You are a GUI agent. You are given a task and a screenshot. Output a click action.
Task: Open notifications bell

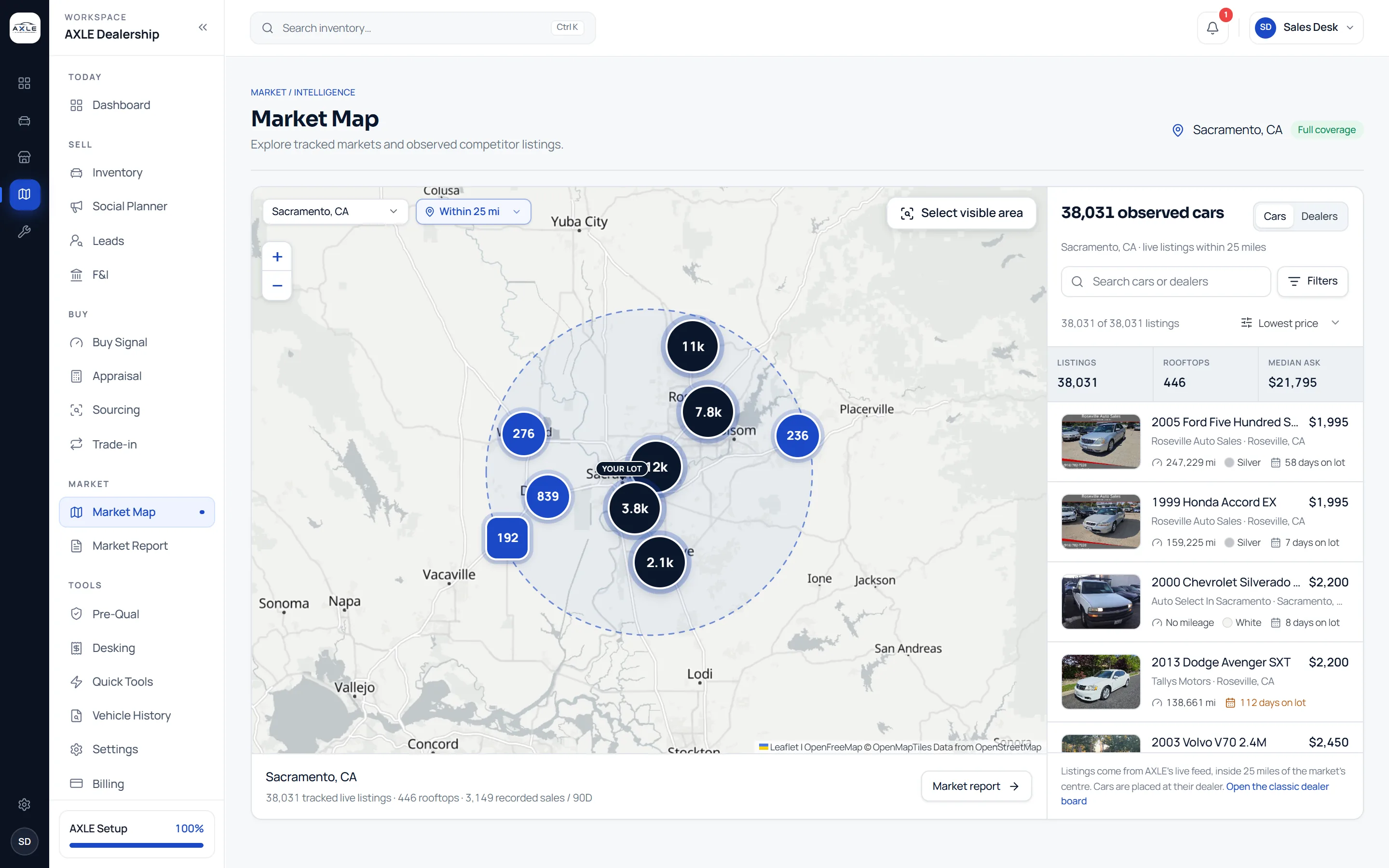[1212, 27]
